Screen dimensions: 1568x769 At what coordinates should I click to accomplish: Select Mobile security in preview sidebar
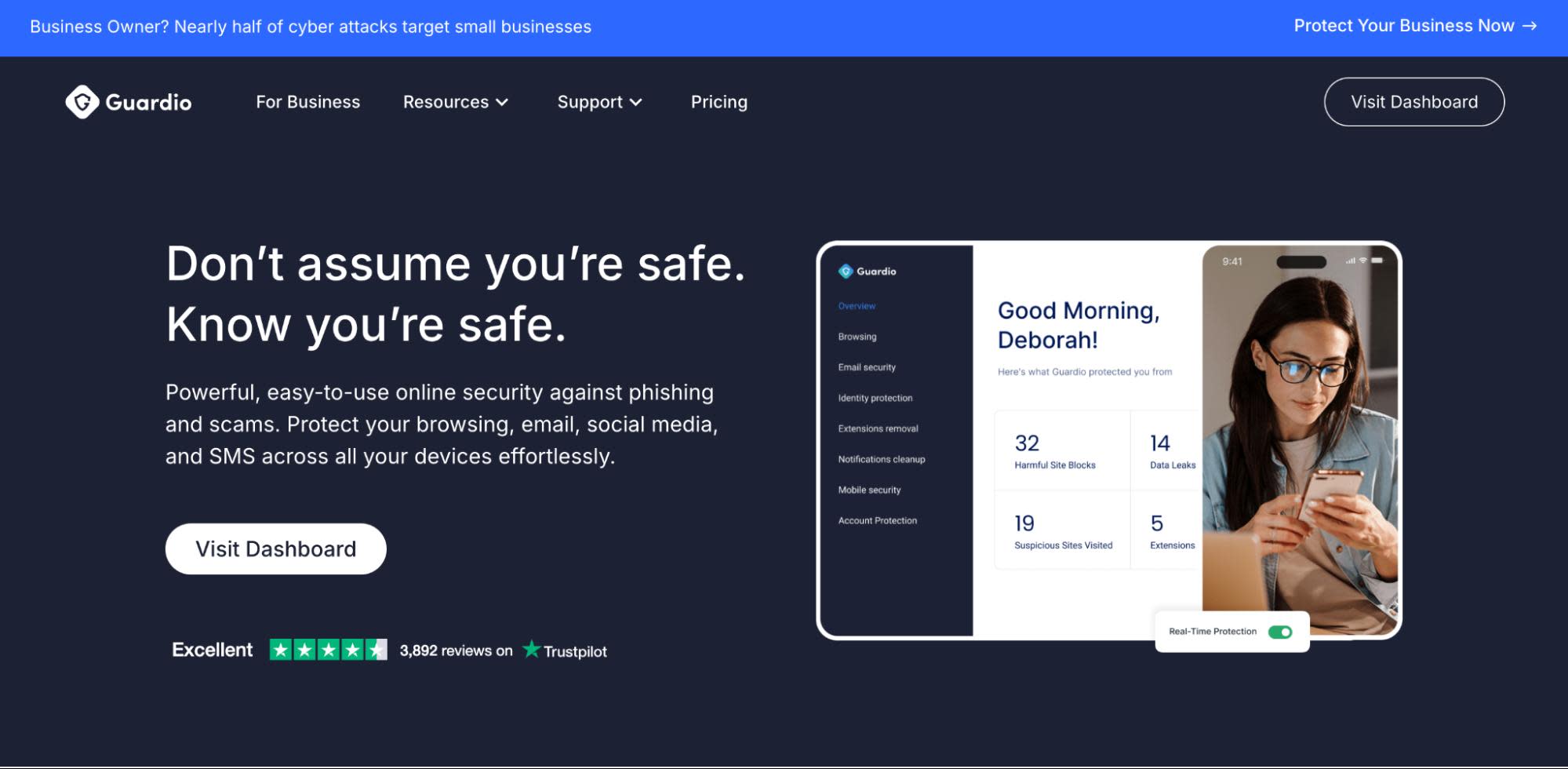869,490
